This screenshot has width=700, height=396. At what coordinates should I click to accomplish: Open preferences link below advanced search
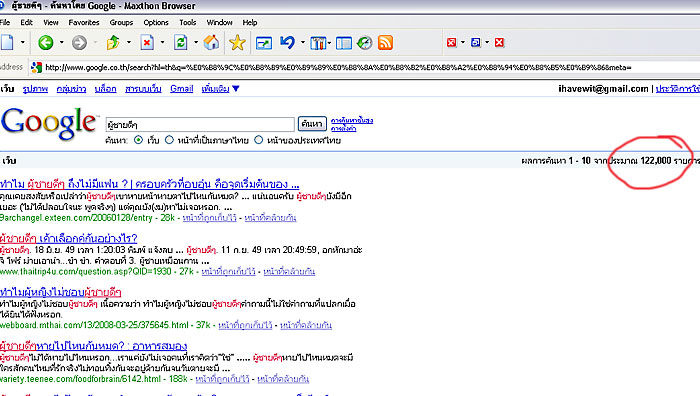343,128
